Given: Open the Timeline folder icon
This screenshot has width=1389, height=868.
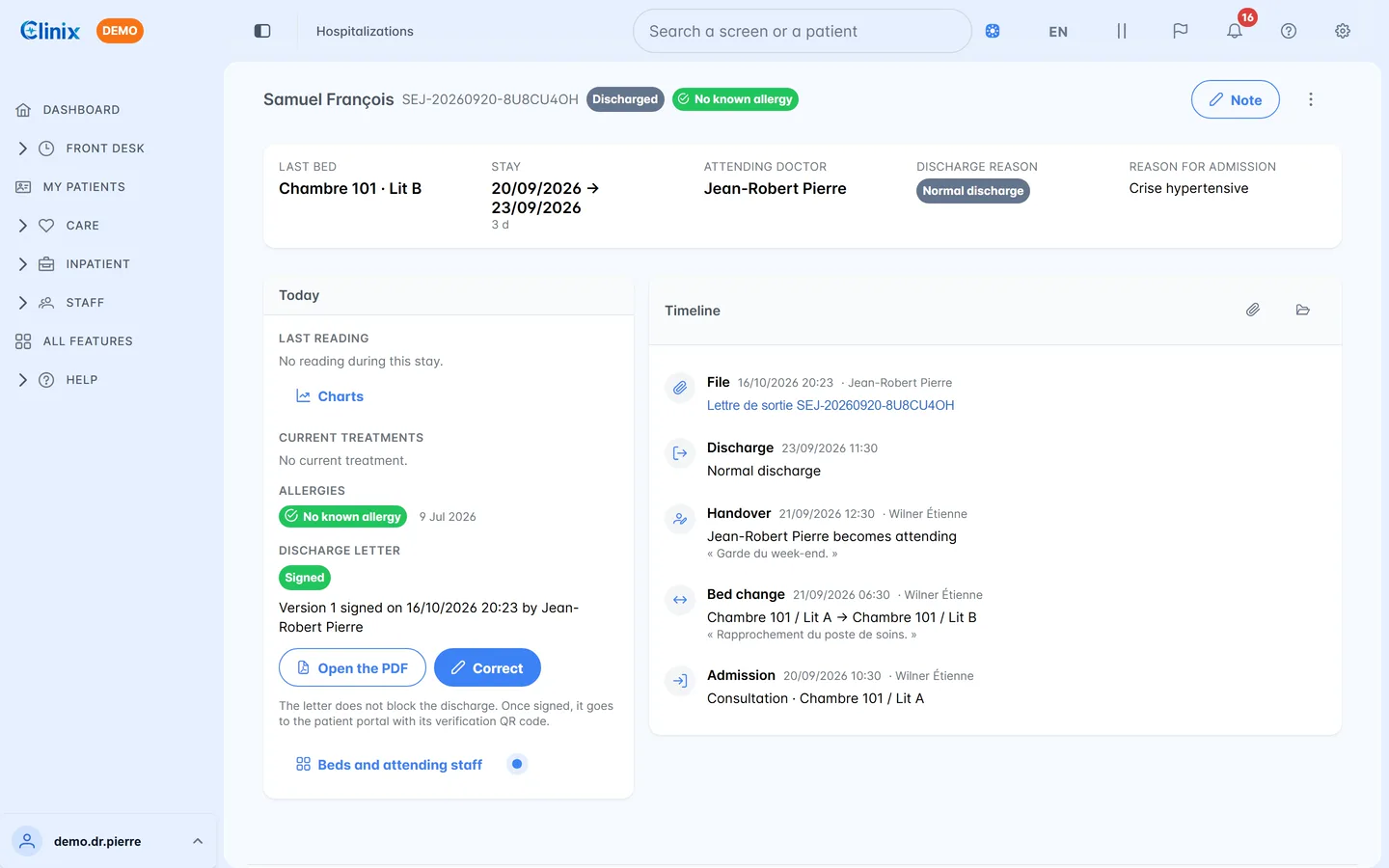Looking at the screenshot, I should tap(1303, 310).
